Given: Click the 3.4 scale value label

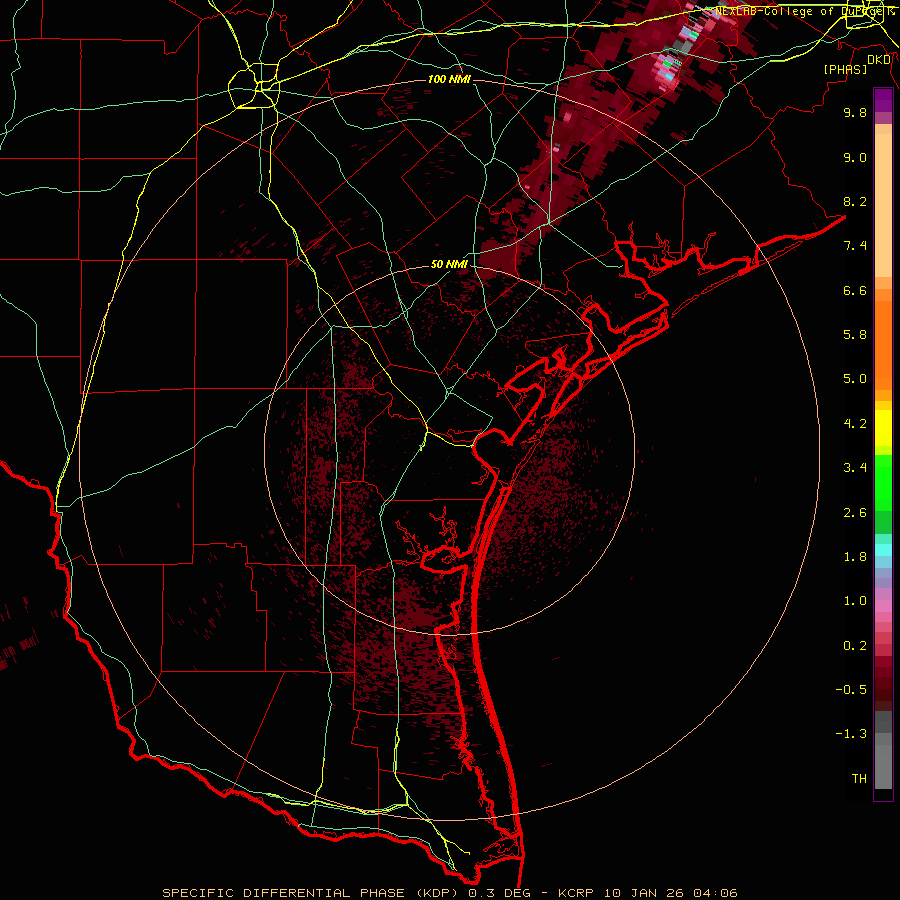Looking at the screenshot, I should [x=855, y=468].
